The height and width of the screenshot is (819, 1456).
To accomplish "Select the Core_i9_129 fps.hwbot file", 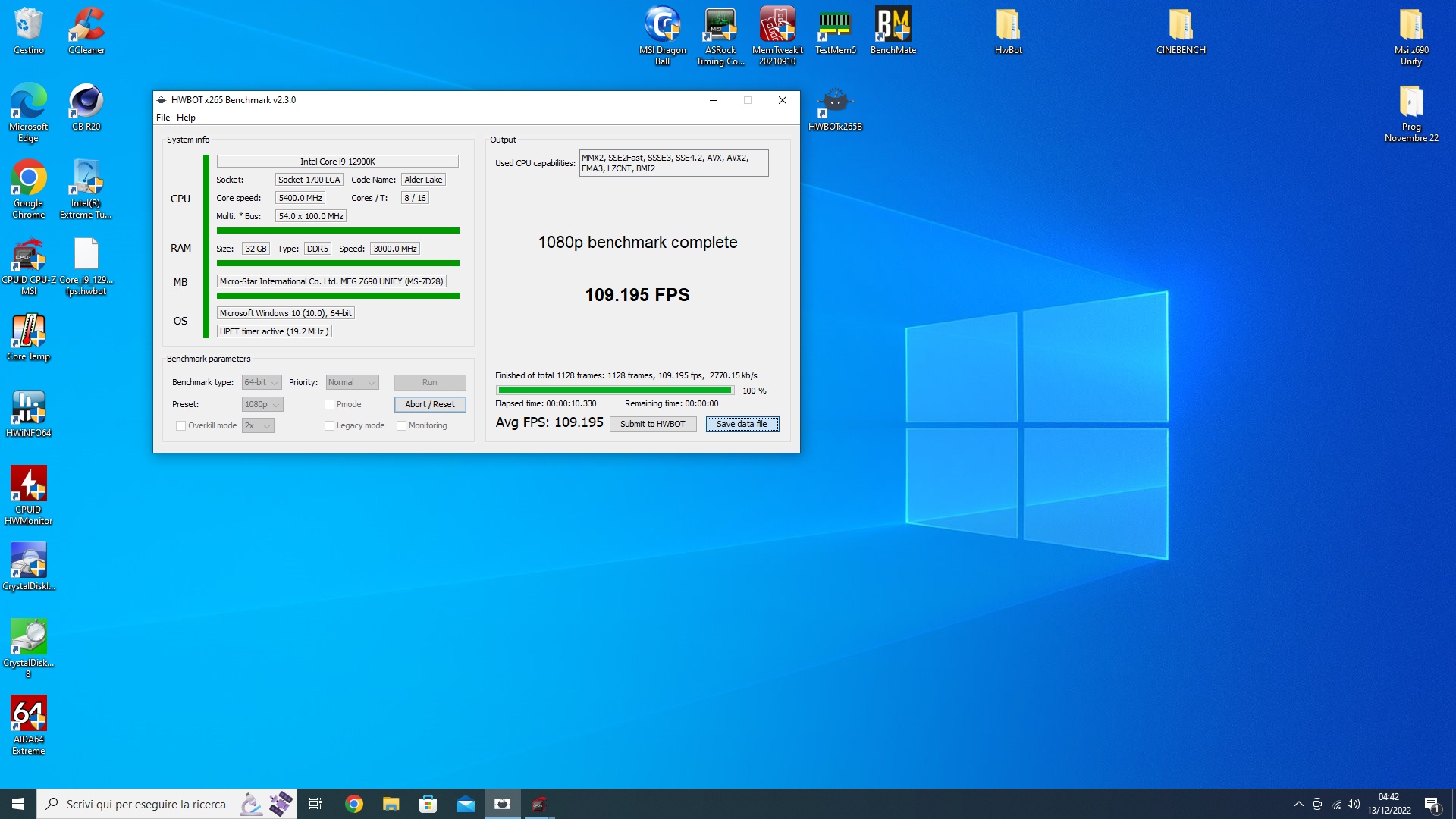I will (x=86, y=266).
